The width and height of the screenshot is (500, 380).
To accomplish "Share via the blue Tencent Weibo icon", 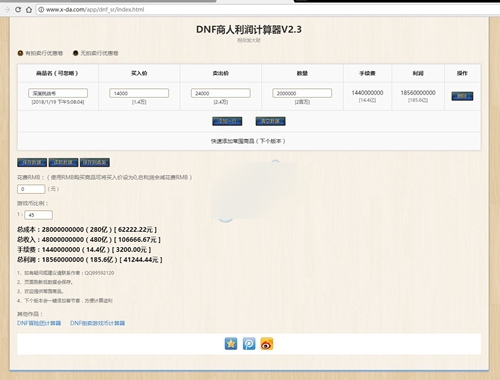I will pyautogui.click(x=249, y=344).
